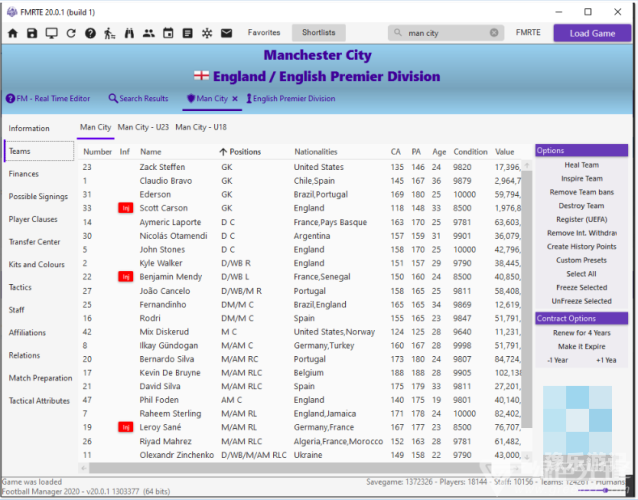This screenshot has width=638, height=500.
Task: Click the Load Game button
Action: click(592, 33)
